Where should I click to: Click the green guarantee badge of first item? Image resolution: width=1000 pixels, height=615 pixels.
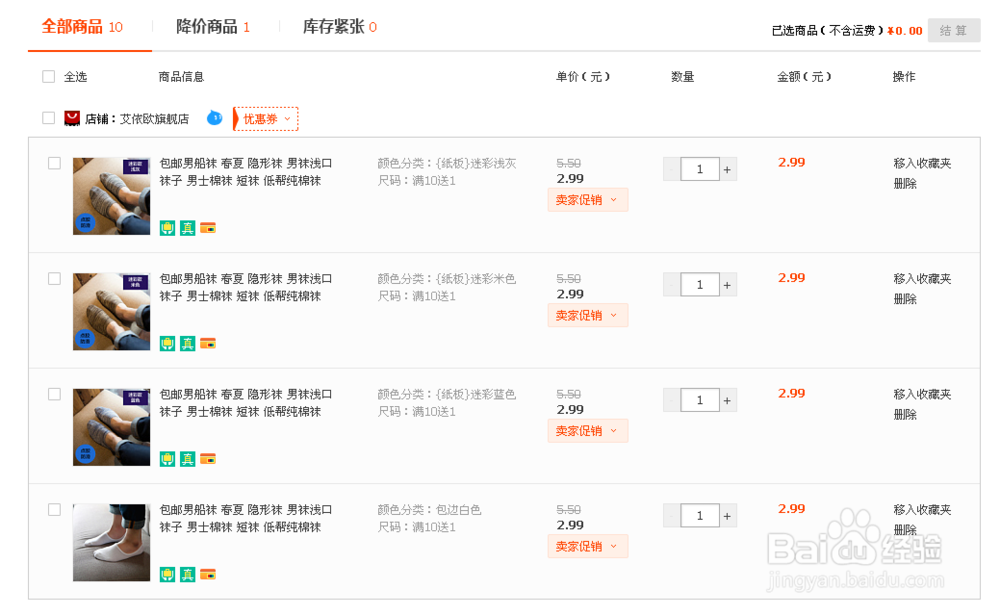tap(167, 227)
